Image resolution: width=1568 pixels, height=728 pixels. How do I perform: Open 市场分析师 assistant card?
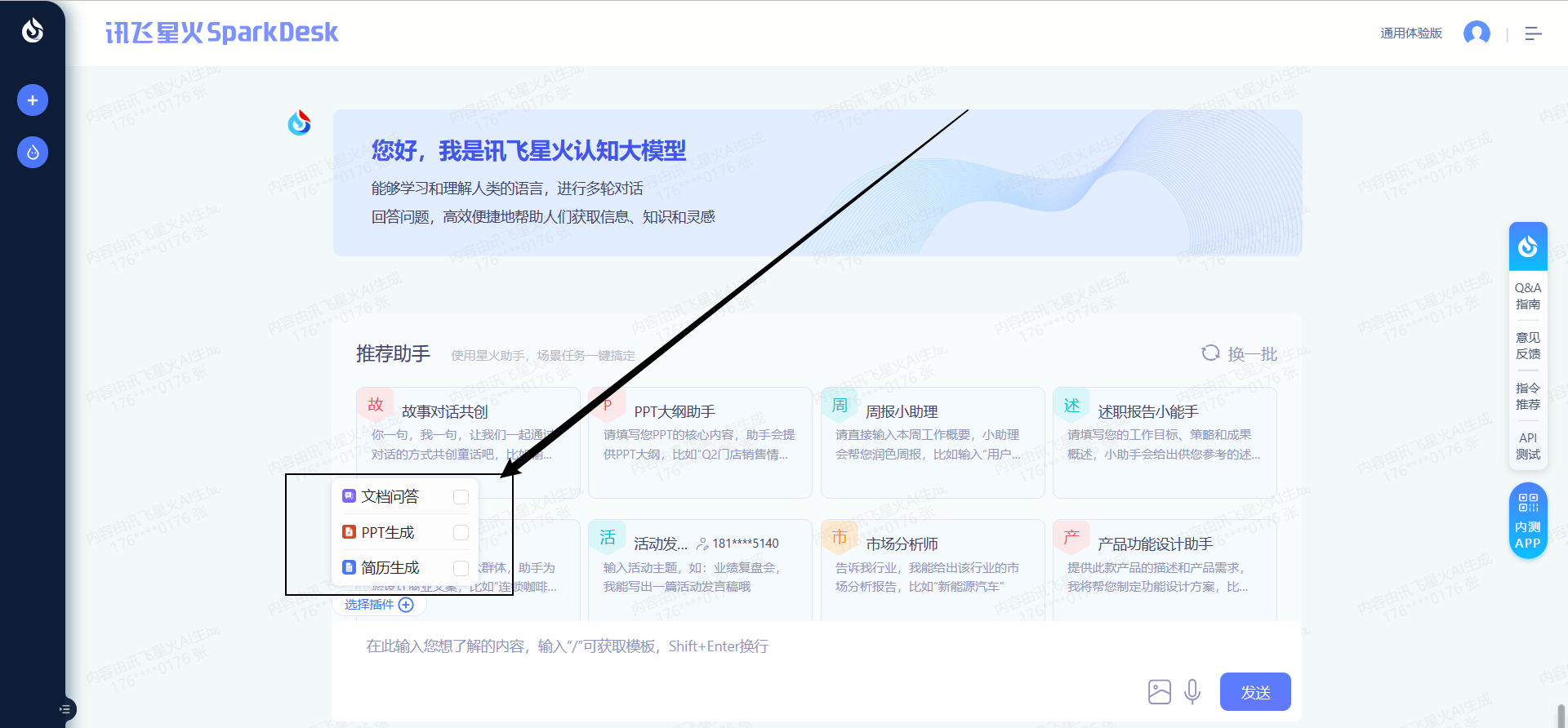[x=933, y=570]
